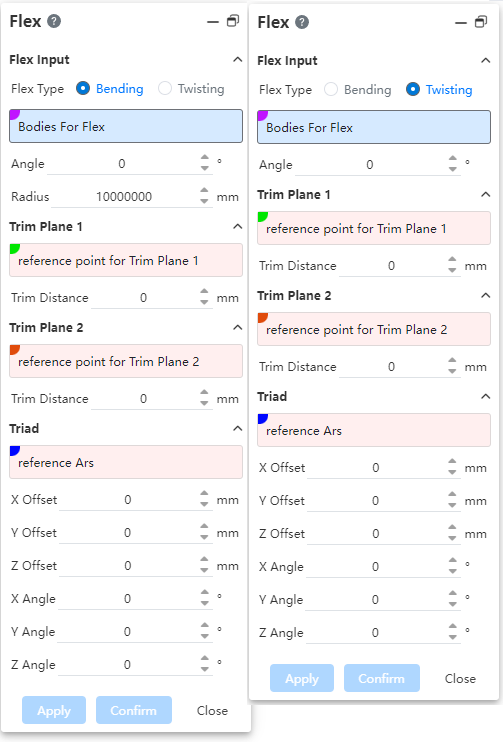Select Bending radio in left Flex panel
Image resolution: width=503 pixels, height=742 pixels.
[x=83, y=88]
